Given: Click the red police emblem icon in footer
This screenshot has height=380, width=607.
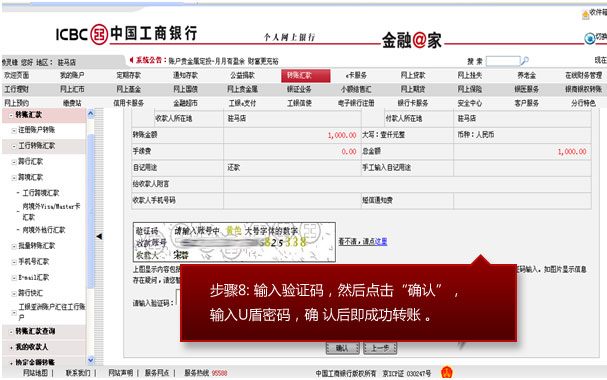Looking at the screenshot, I should coord(447,372).
